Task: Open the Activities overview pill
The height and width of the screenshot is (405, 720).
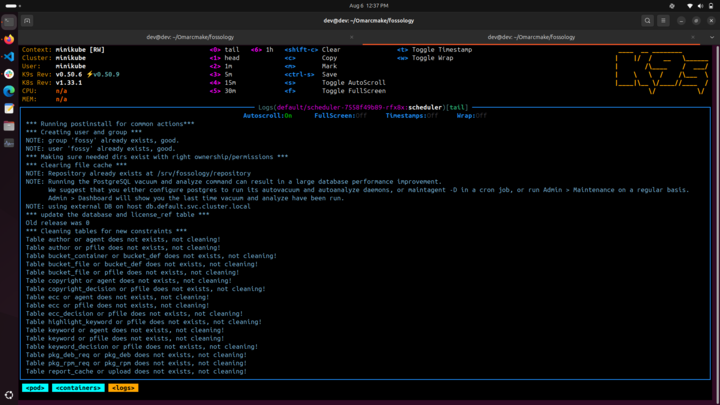Action: click(x=13, y=6)
